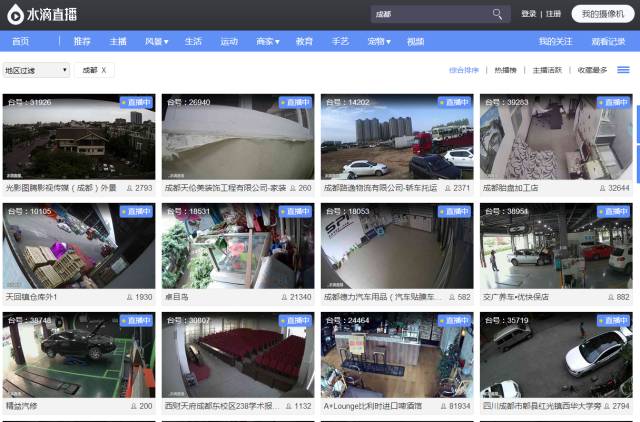Open the 地区过滤 region dropdown

36,70
